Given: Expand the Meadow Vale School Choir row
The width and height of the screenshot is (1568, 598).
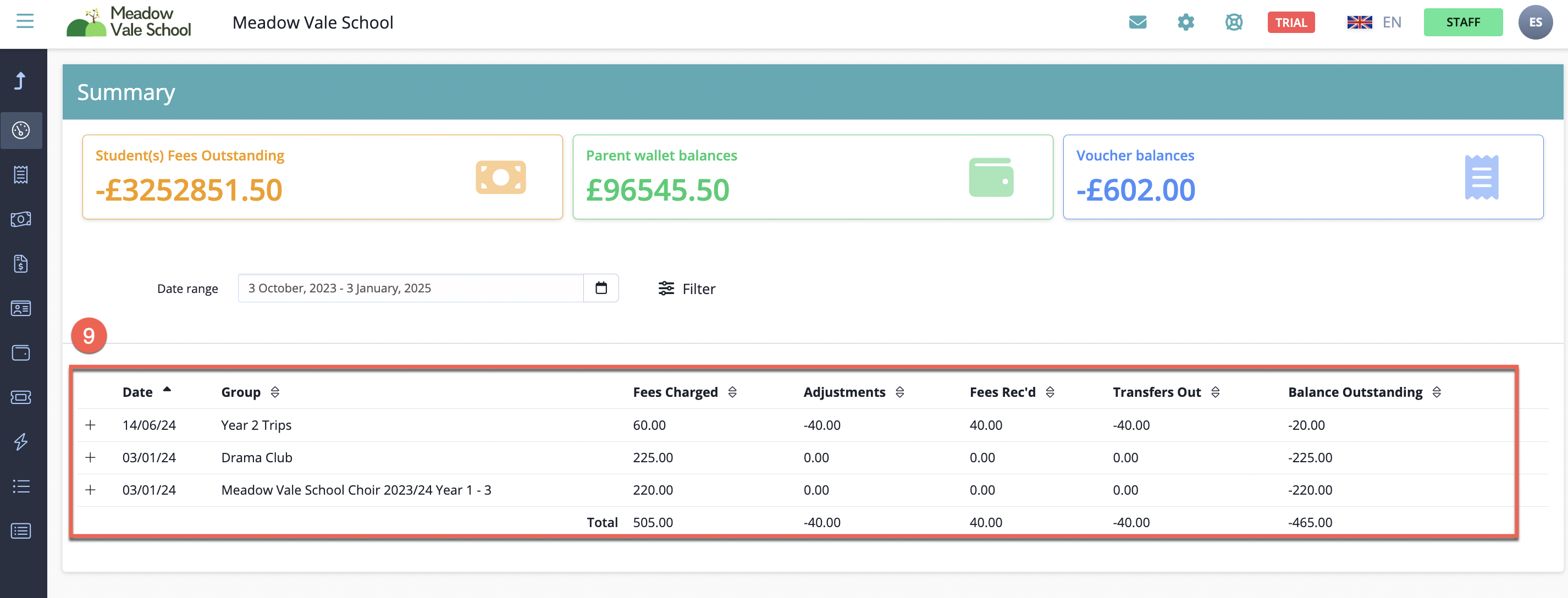Looking at the screenshot, I should click(90, 490).
